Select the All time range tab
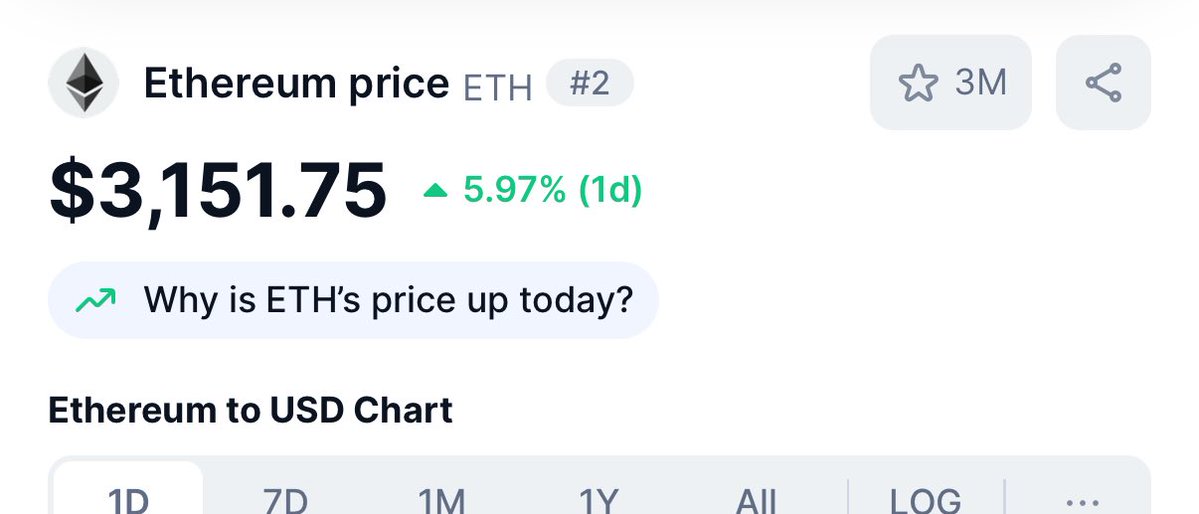Viewport: 1199px width, 514px height. pos(755,501)
